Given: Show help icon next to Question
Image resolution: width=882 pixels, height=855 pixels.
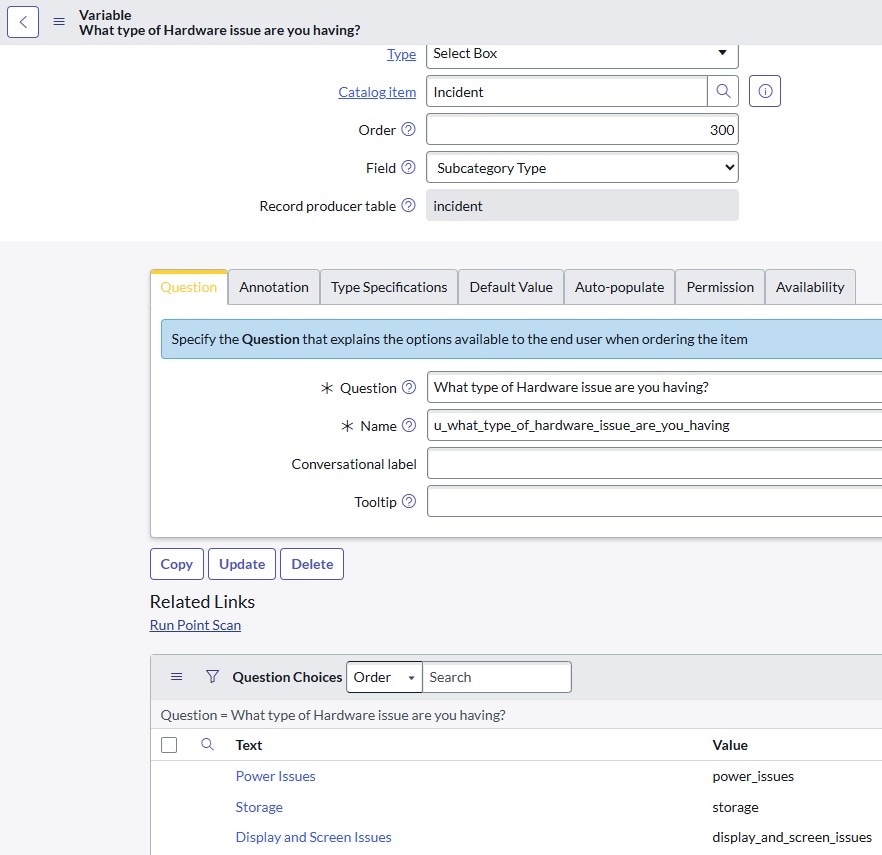Looking at the screenshot, I should pos(409,387).
